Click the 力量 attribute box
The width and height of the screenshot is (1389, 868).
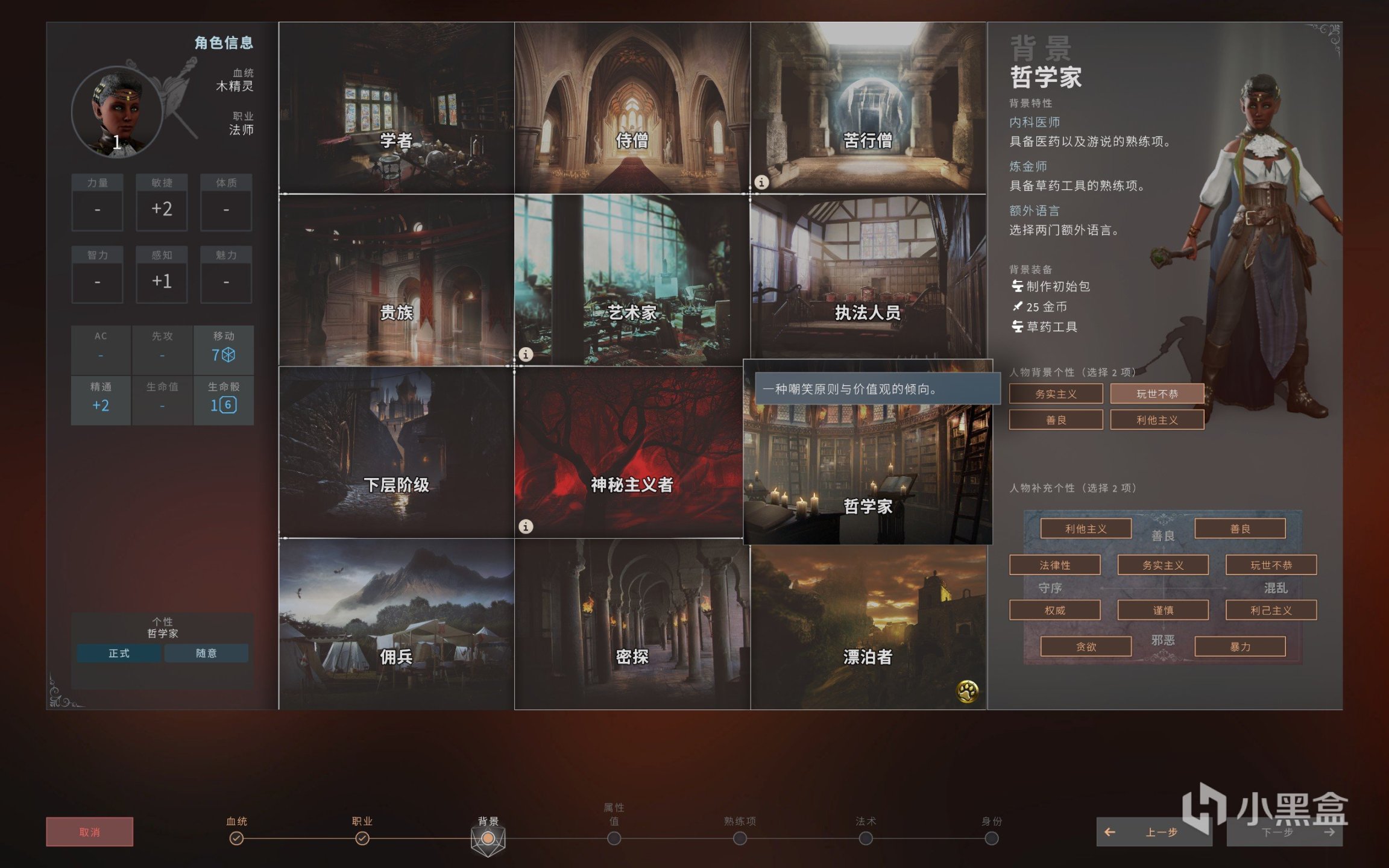coord(97,203)
